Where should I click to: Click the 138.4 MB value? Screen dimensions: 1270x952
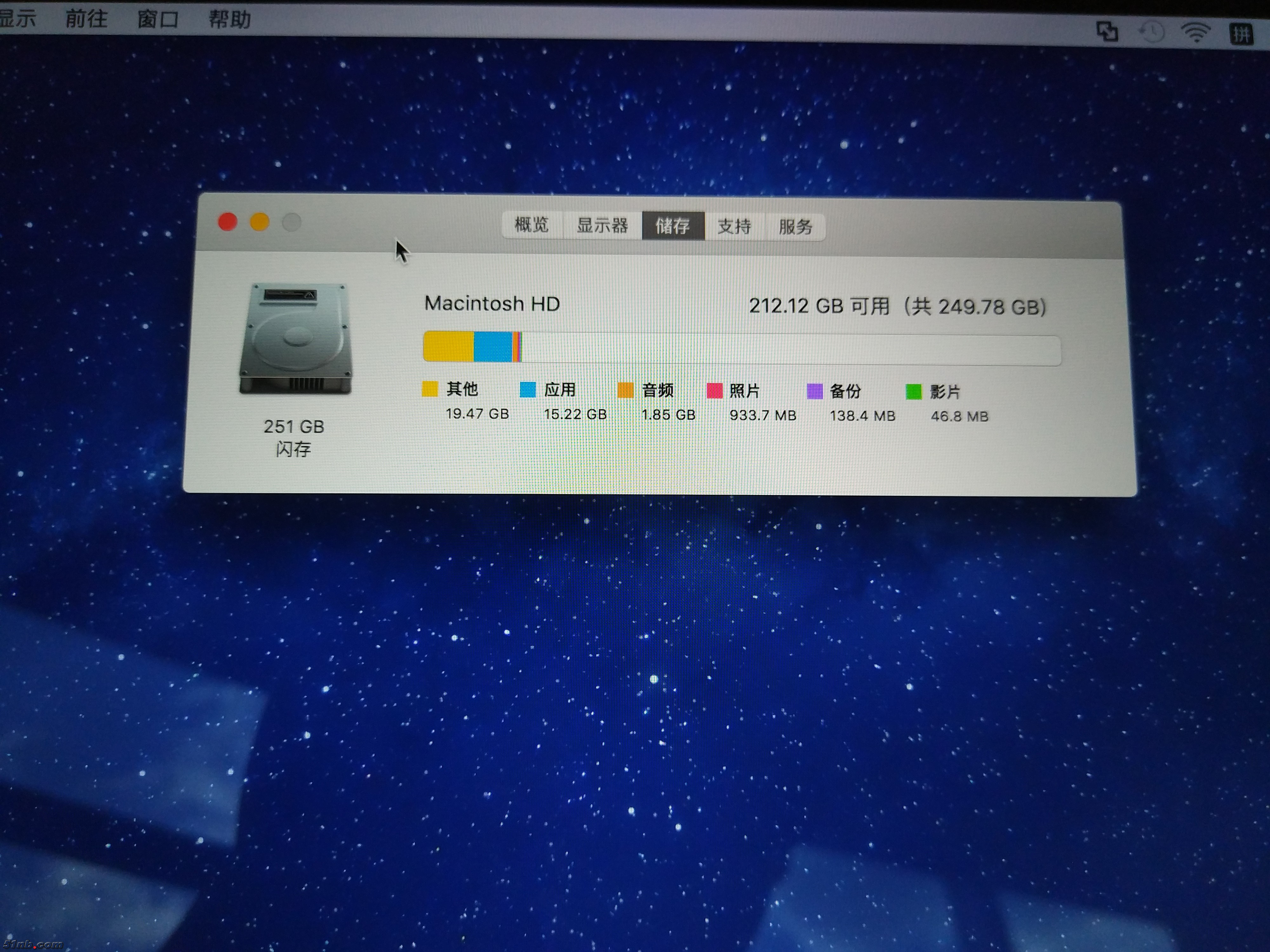(862, 416)
